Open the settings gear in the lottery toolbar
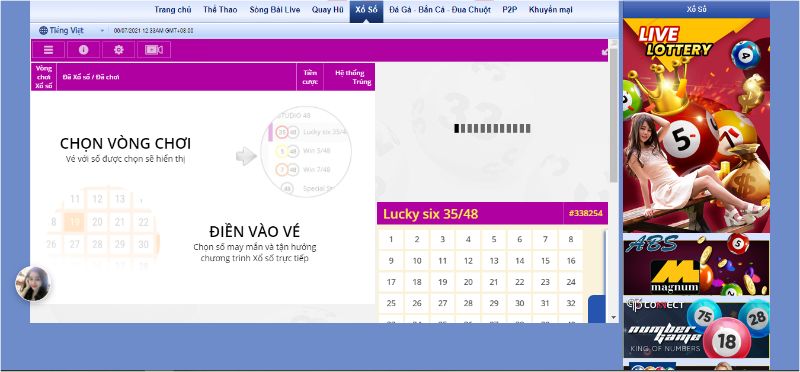This screenshot has height=372, width=800. (x=118, y=49)
